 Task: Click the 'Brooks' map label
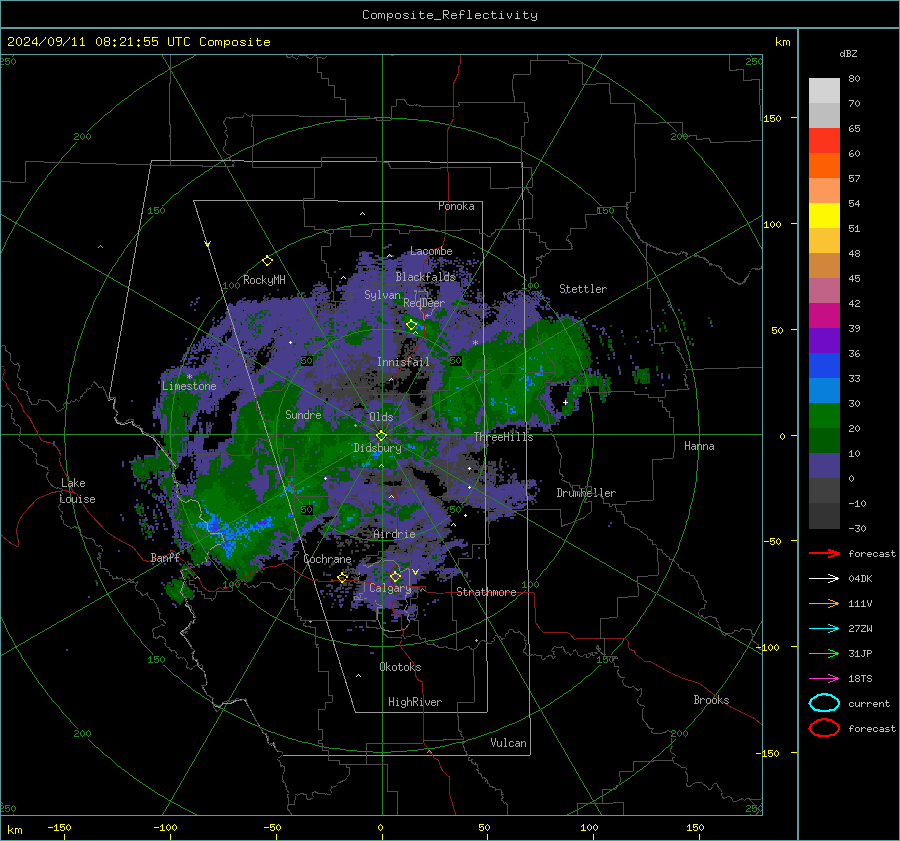coord(711,700)
